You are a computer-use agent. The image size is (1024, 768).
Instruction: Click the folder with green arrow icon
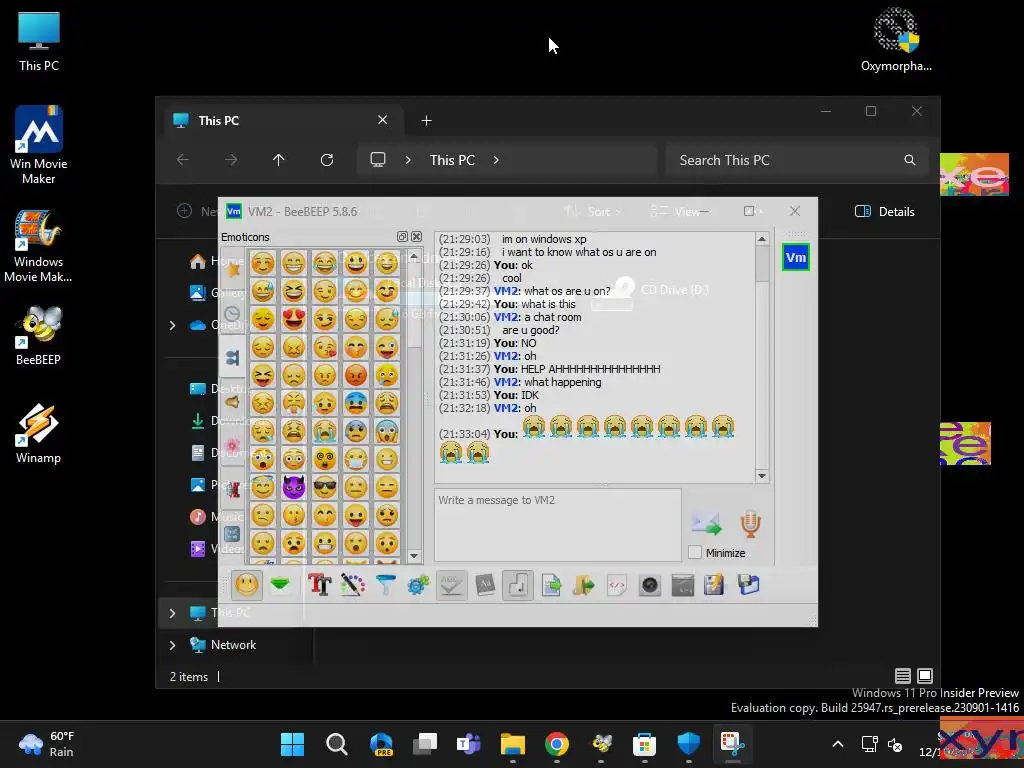pos(583,584)
